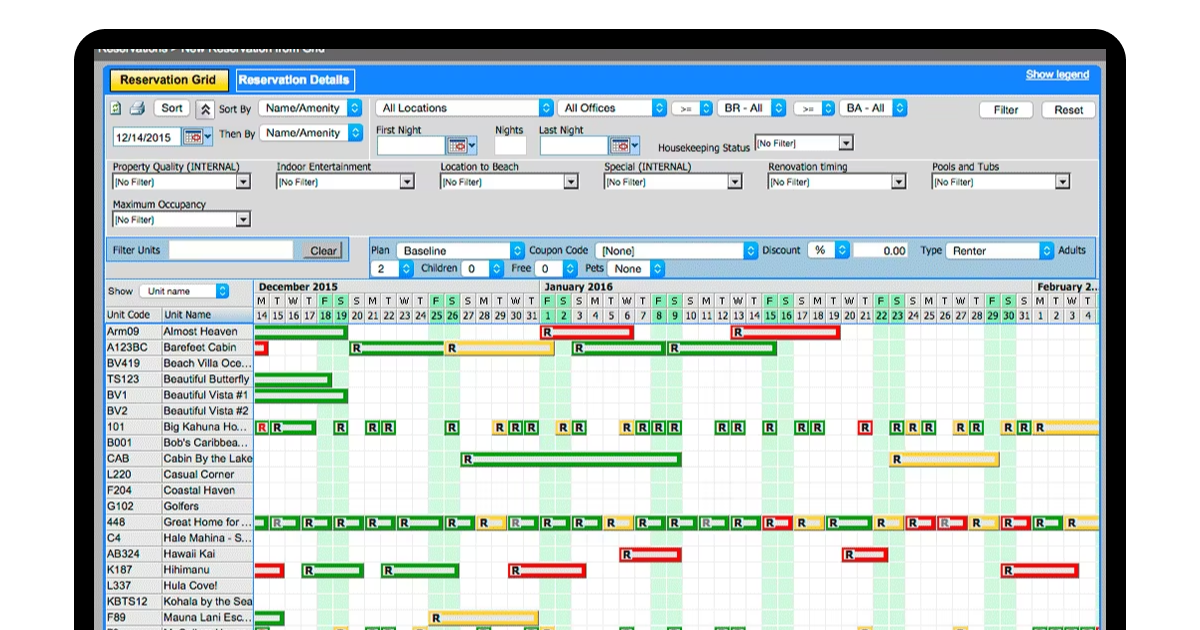Viewport: 1200px width, 630px height.
Task: Open the All Offices dropdown
Action: click(x=612, y=108)
